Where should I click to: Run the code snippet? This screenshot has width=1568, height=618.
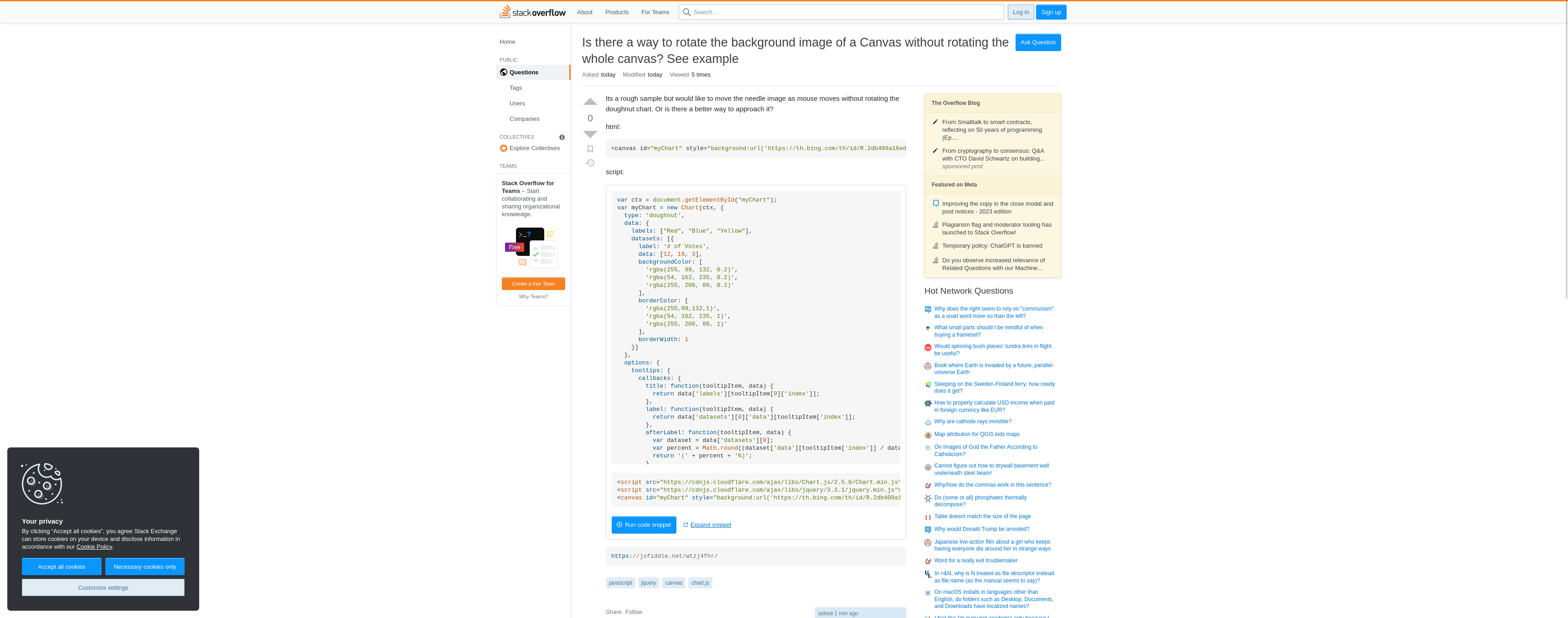tap(644, 525)
